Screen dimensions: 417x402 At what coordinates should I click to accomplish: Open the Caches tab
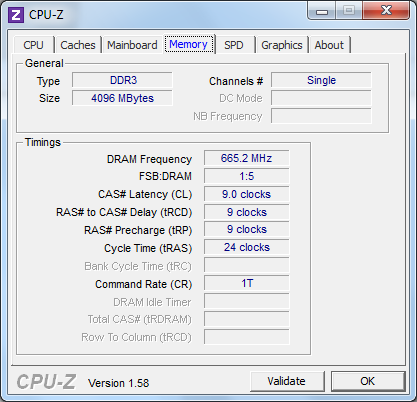click(x=78, y=45)
